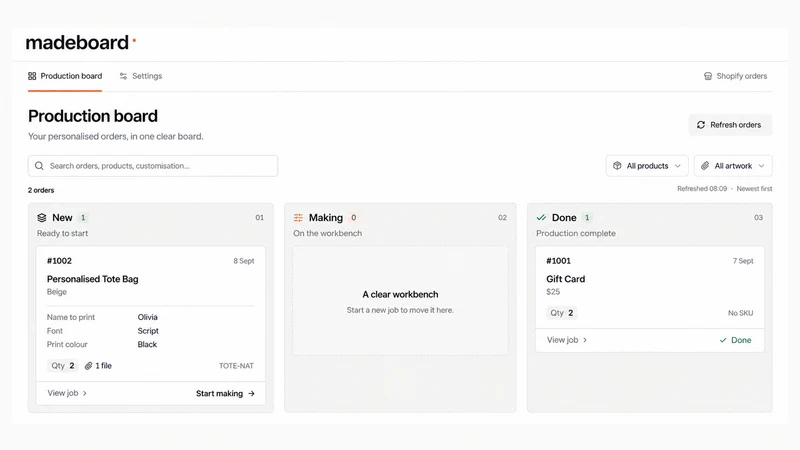This screenshot has height=450, width=800.
Task: Click the A clear workbench placeholder
Action: tap(400, 301)
